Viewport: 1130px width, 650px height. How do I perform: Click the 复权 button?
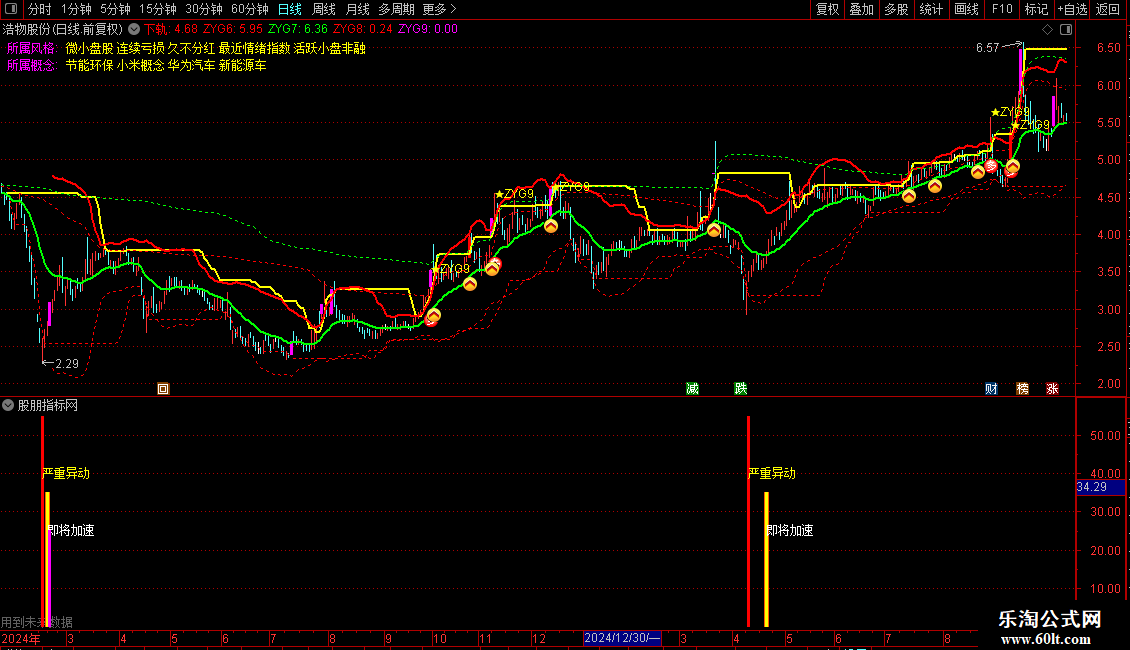tap(827, 9)
